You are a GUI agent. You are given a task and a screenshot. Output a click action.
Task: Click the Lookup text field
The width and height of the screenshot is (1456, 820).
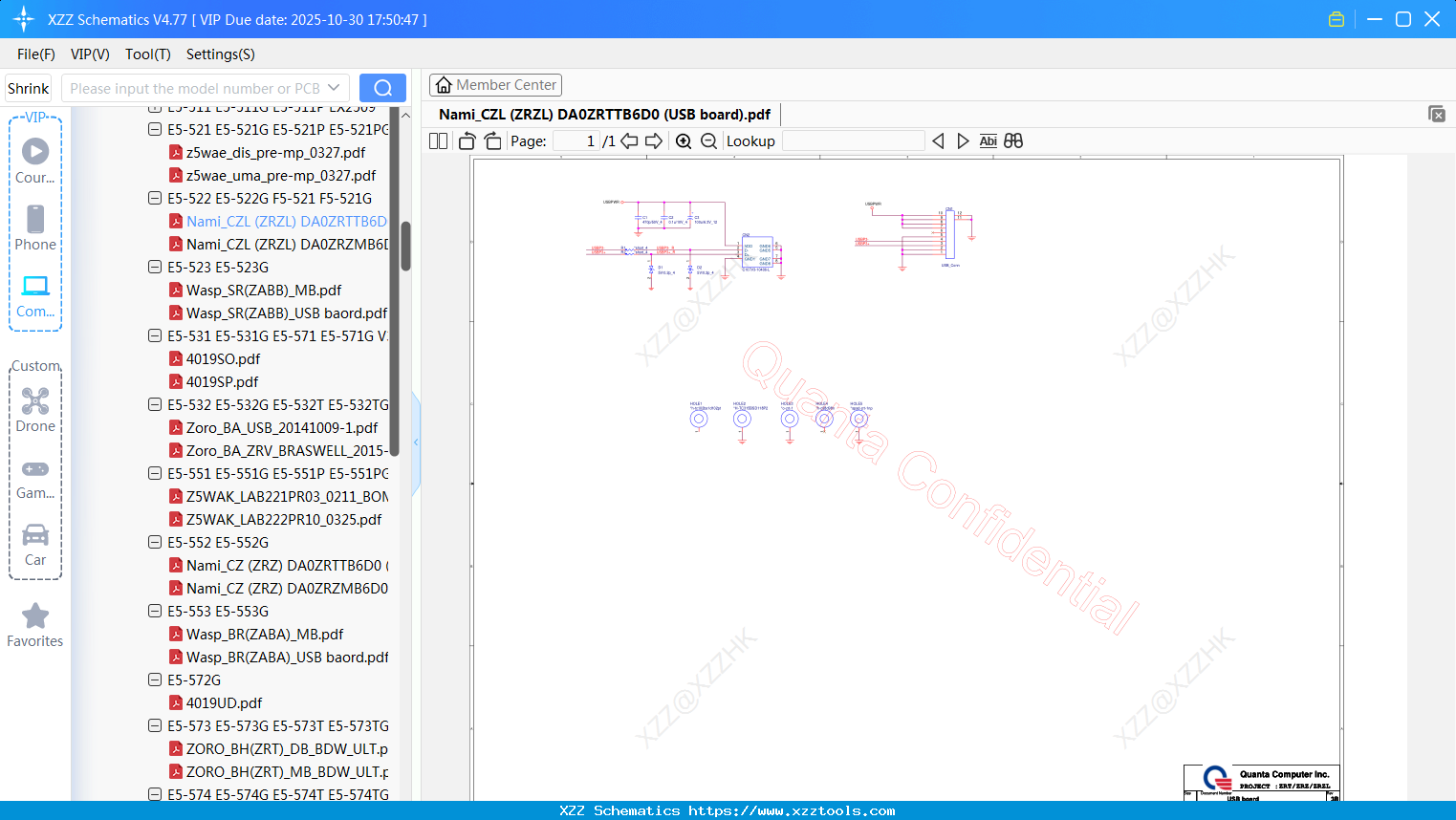(854, 140)
